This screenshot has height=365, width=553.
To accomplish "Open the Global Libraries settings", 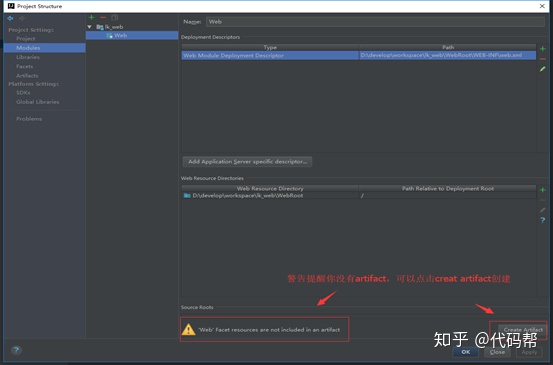I will point(37,102).
